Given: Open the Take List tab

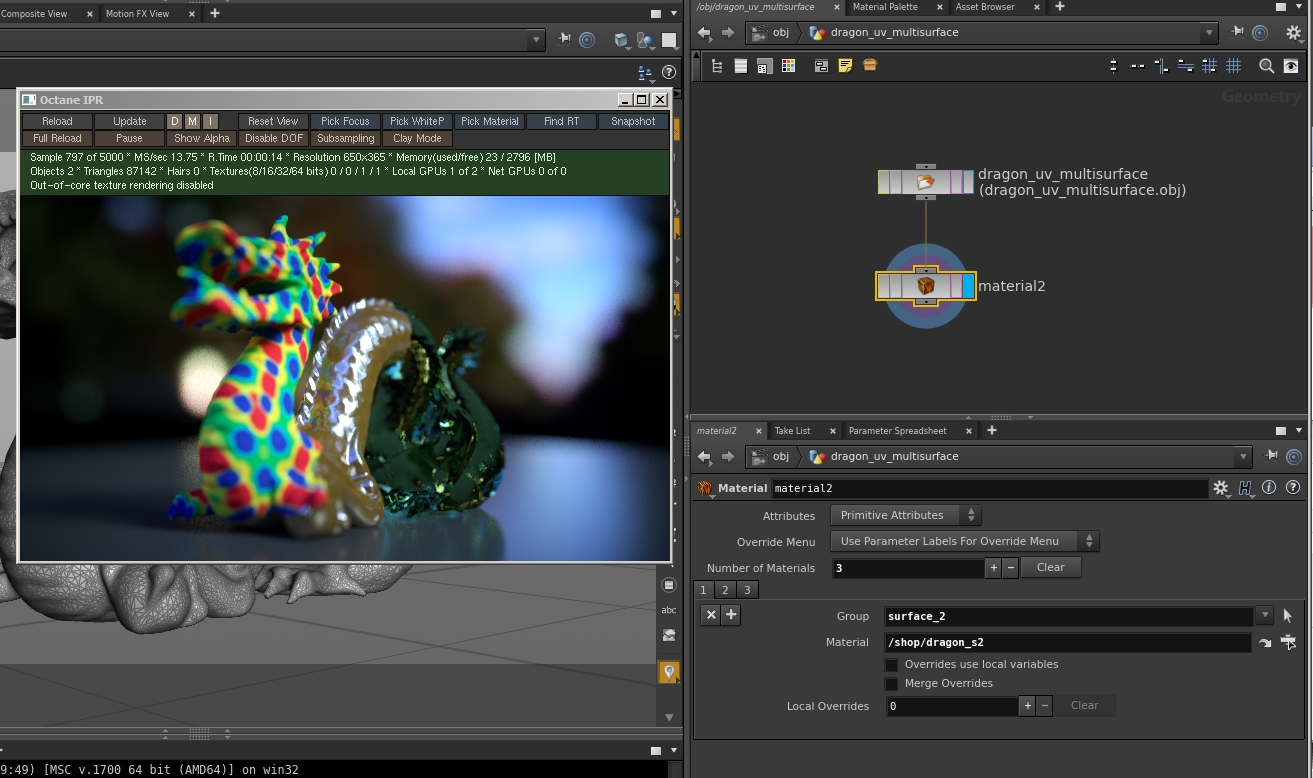Looking at the screenshot, I should (x=792, y=431).
